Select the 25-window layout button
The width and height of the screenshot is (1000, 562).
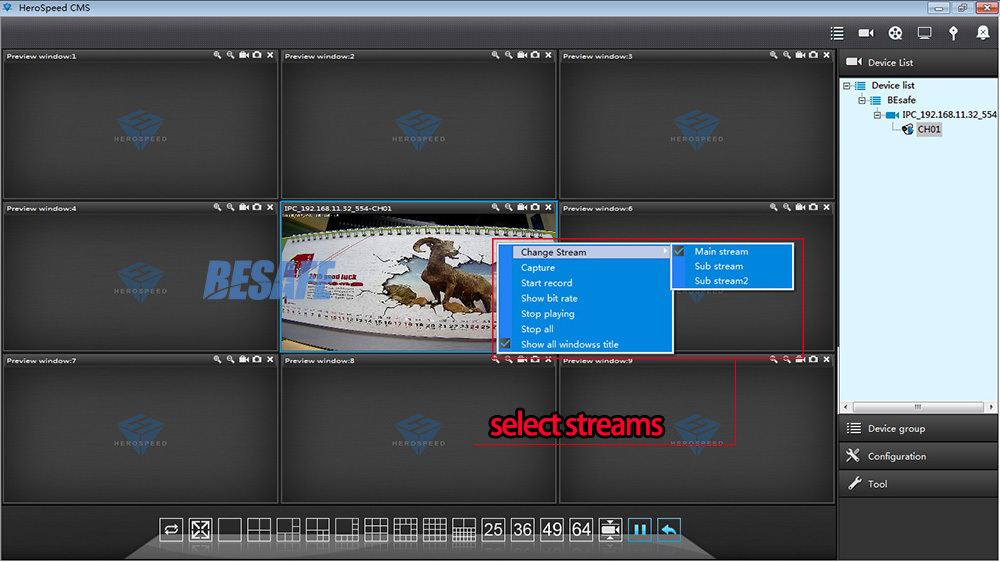493,529
